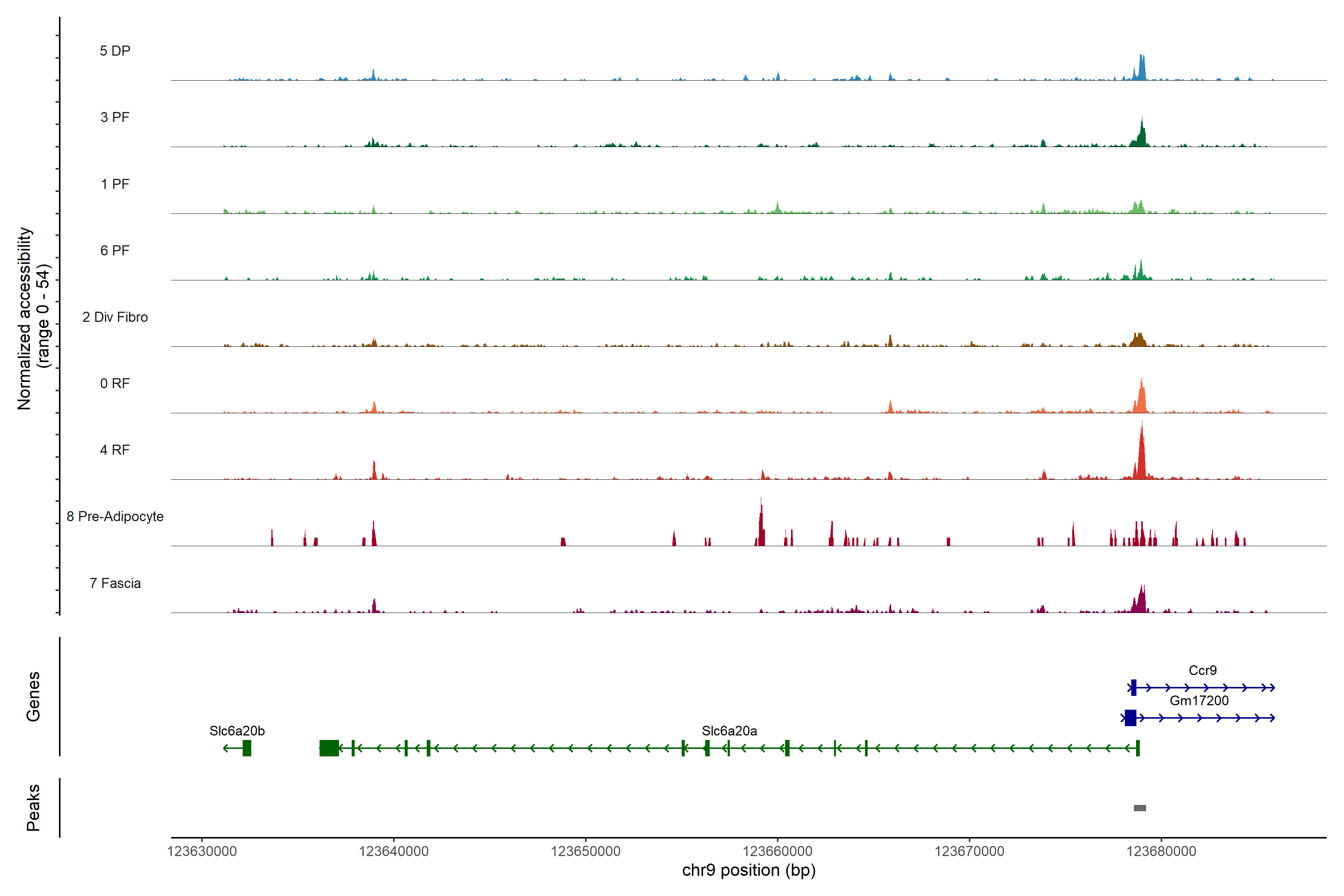Click the 123640000 axis tick label
Image resolution: width=1344 pixels, height=896 pixels.
(x=394, y=852)
